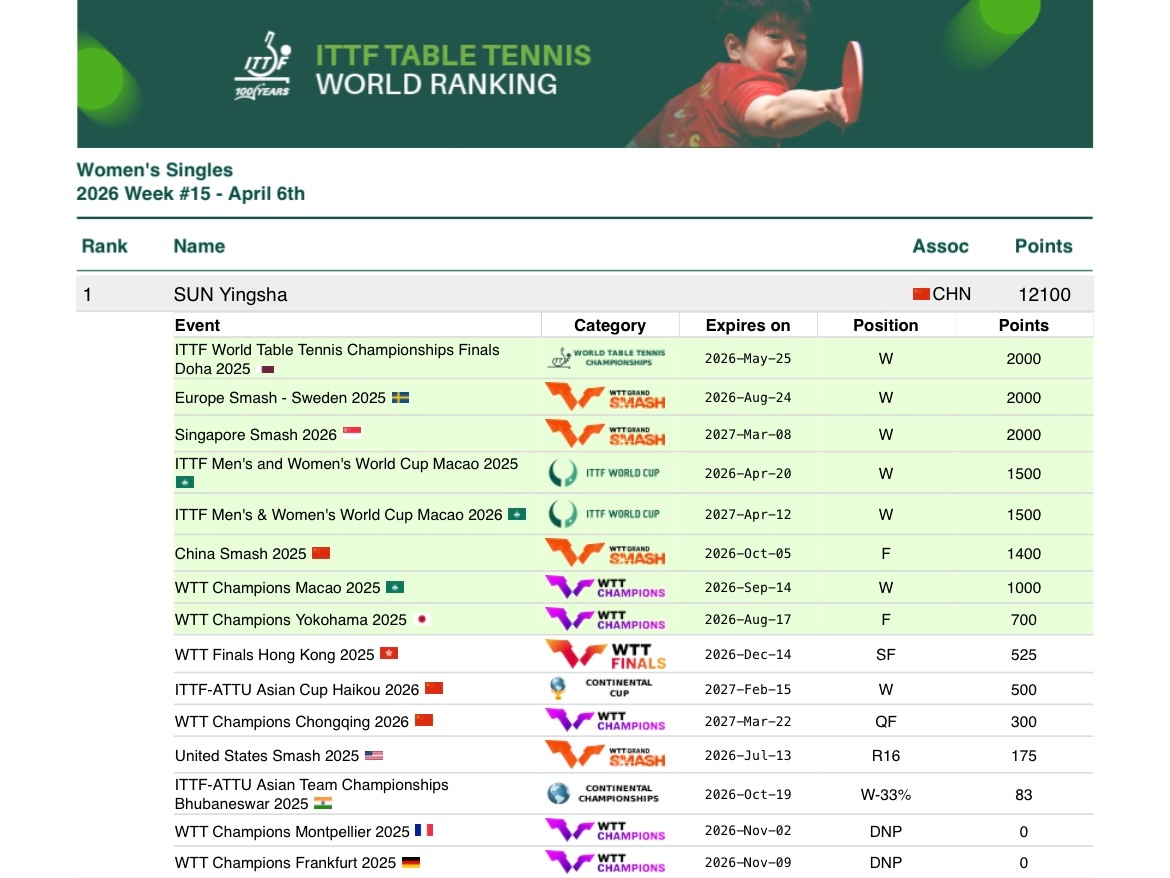Click the Singapore flag beside Singapore Smash 2026
The width and height of the screenshot is (1170, 878).
(x=352, y=432)
